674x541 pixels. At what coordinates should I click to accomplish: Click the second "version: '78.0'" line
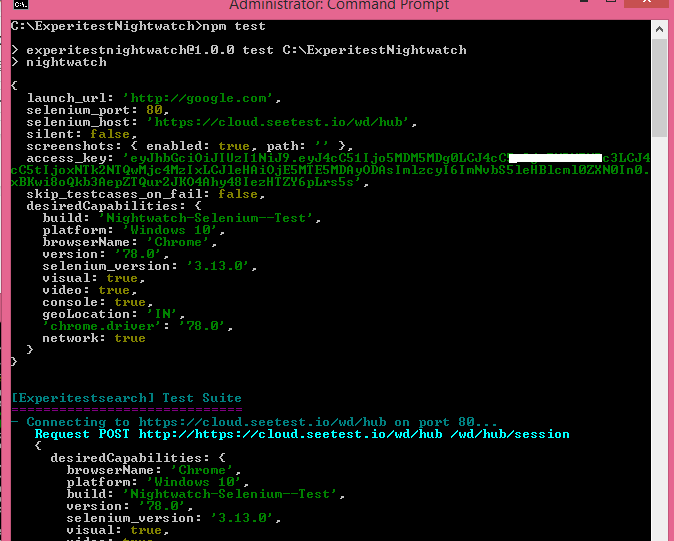click(x=129, y=507)
